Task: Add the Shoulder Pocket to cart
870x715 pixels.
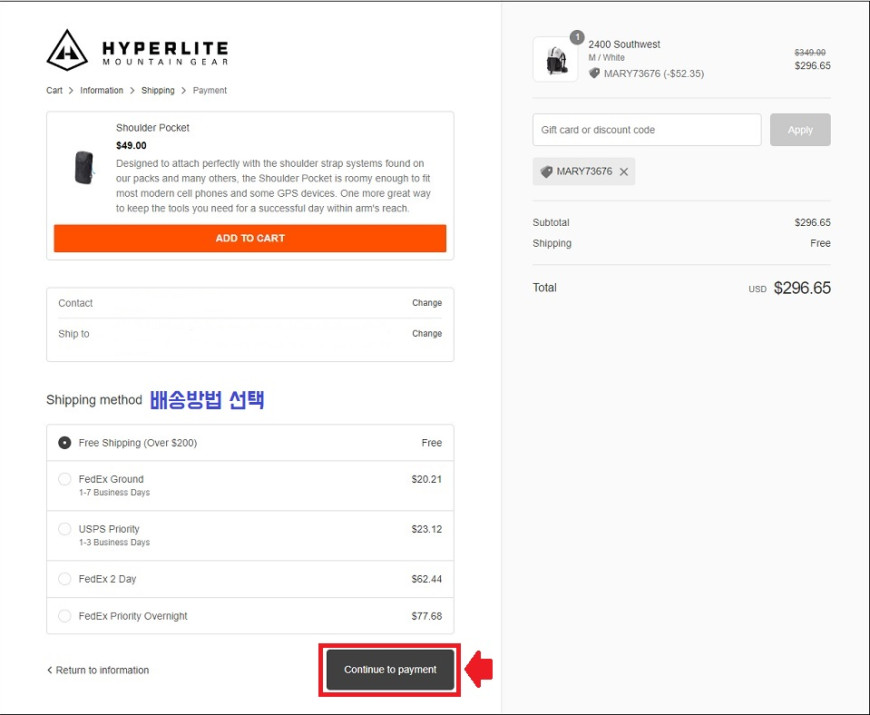Action: click(250, 239)
